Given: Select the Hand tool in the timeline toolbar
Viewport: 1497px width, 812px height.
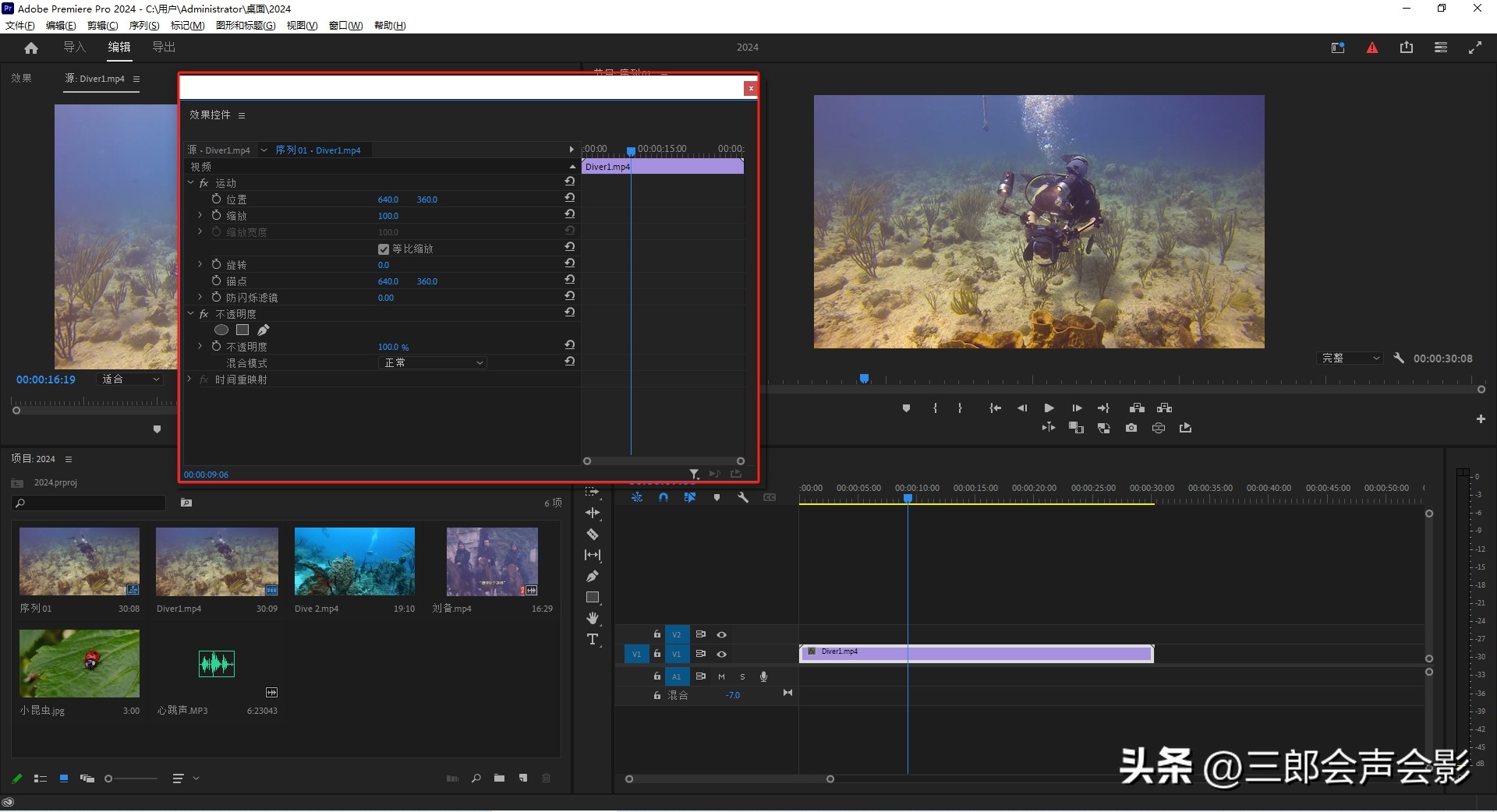Looking at the screenshot, I should (593, 618).
